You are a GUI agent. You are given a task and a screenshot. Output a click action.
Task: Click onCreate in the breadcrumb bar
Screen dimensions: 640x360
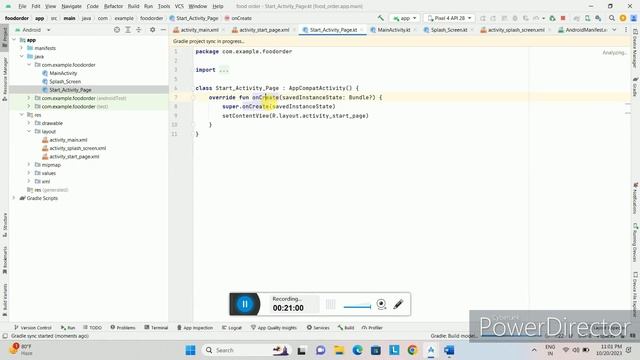[x=241, y=18]
